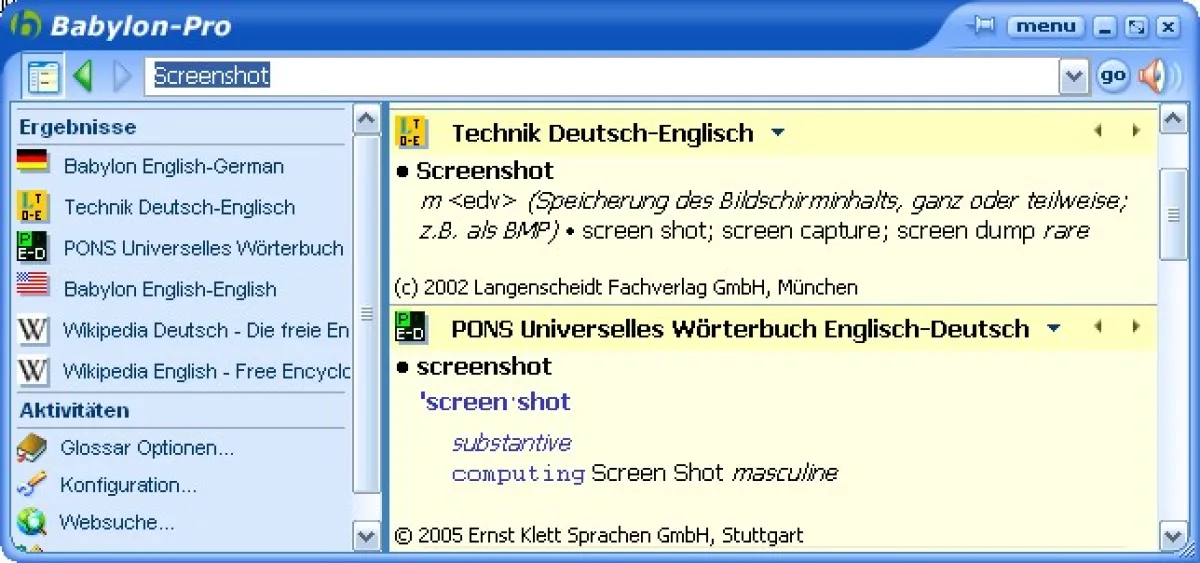The width and height of the screenshot is (1200, 563).
Task: Click the 2002 Langenscheidt Fachverlag copyright line
Action: click(626, 288)
